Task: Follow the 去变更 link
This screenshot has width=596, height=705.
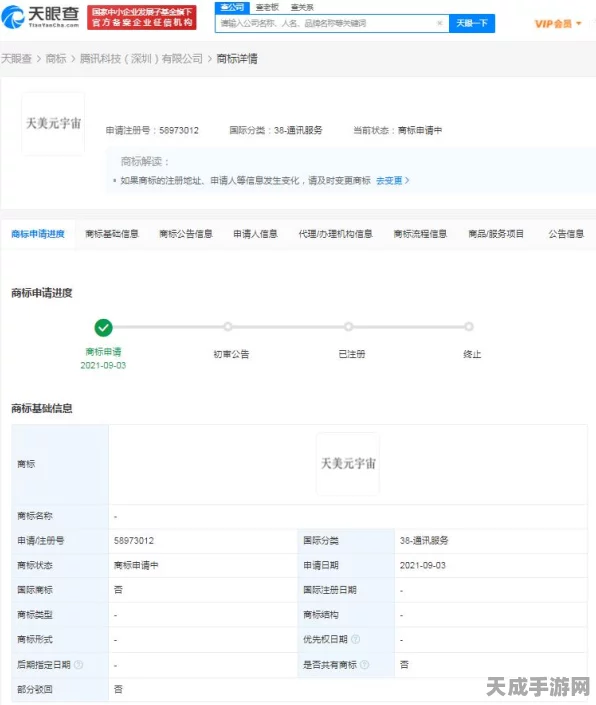Action: pyautogui.click(x=392, y=180)
